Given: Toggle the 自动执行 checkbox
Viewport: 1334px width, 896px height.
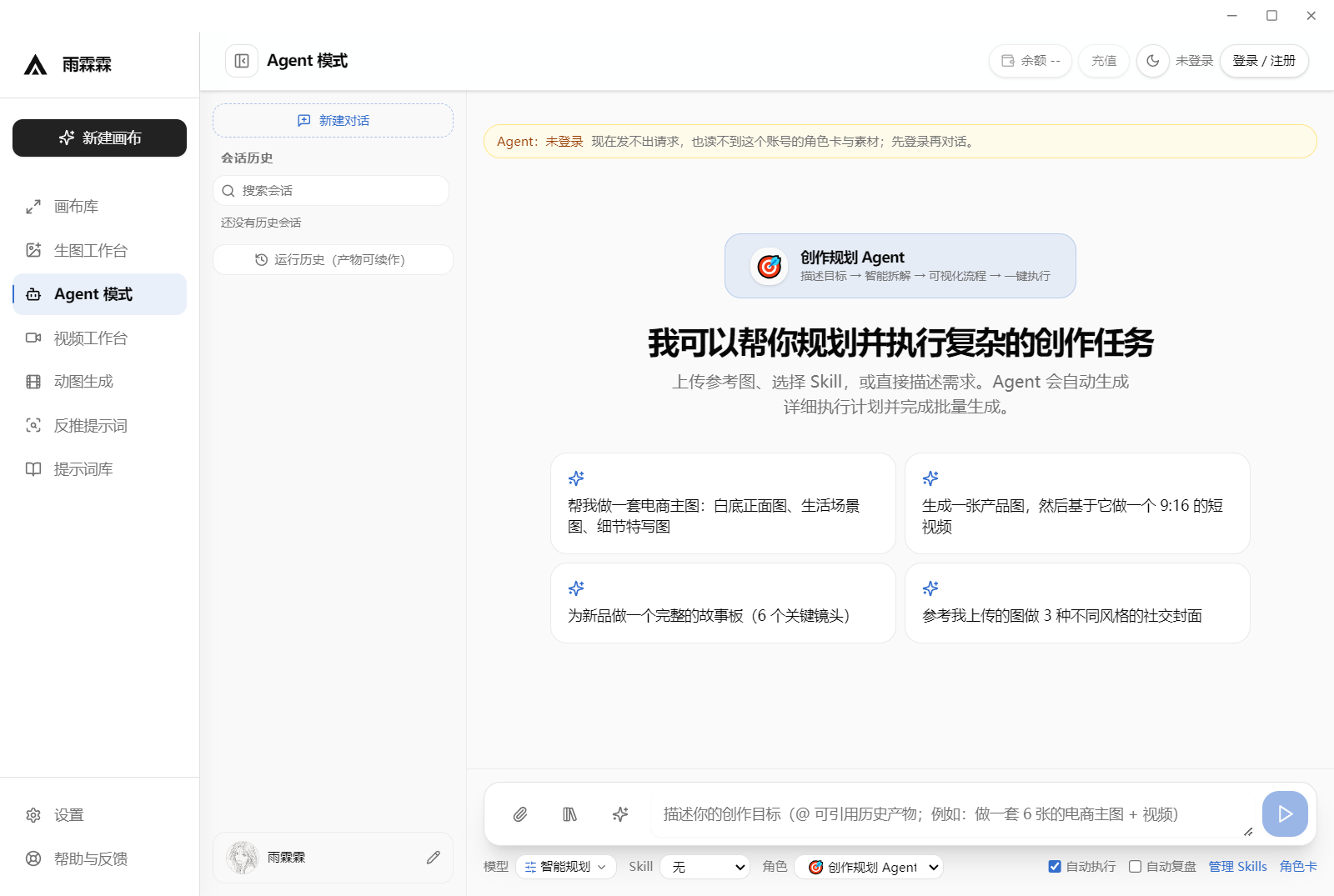Looking at the screenshot, I should pyautogui.click(x=1055, y=867).
